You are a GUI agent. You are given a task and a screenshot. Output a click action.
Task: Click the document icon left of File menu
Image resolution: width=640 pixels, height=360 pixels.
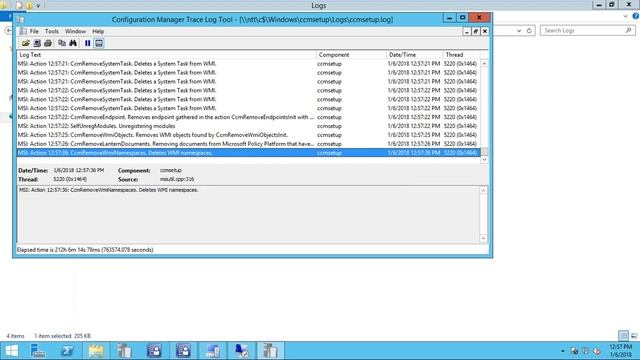23,31
